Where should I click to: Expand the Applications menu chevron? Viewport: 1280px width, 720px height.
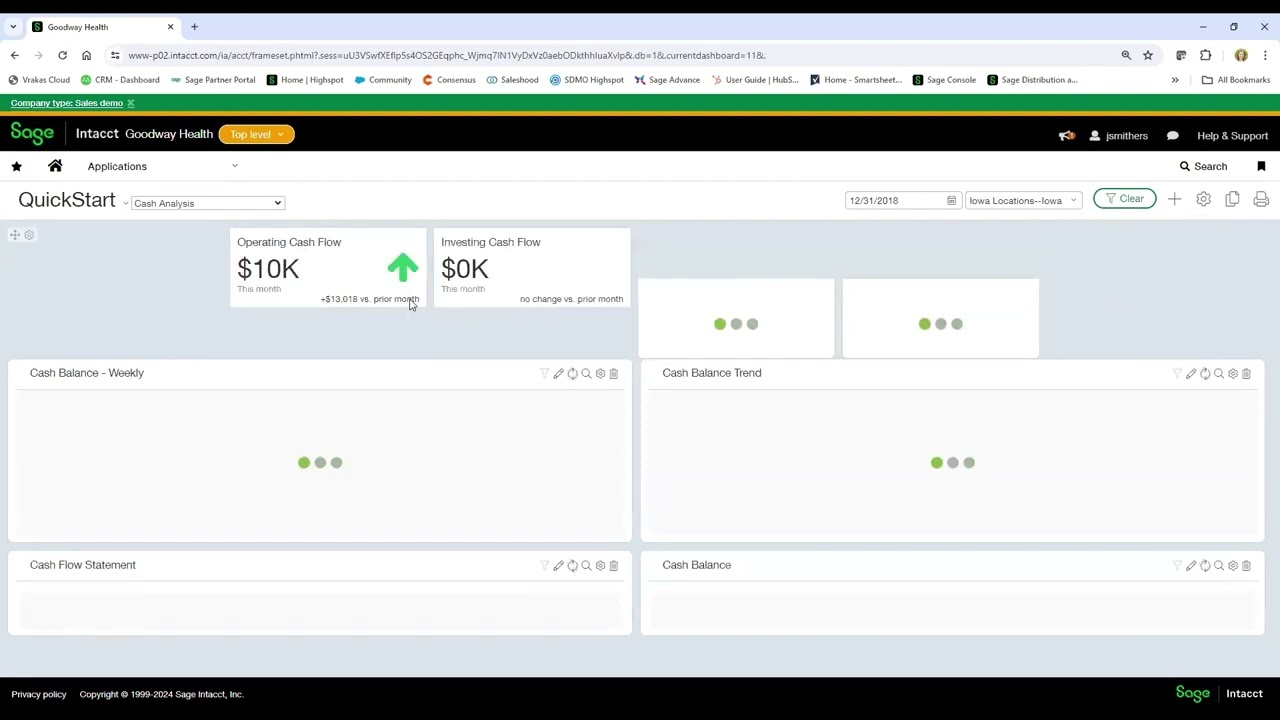coord(235,166)
